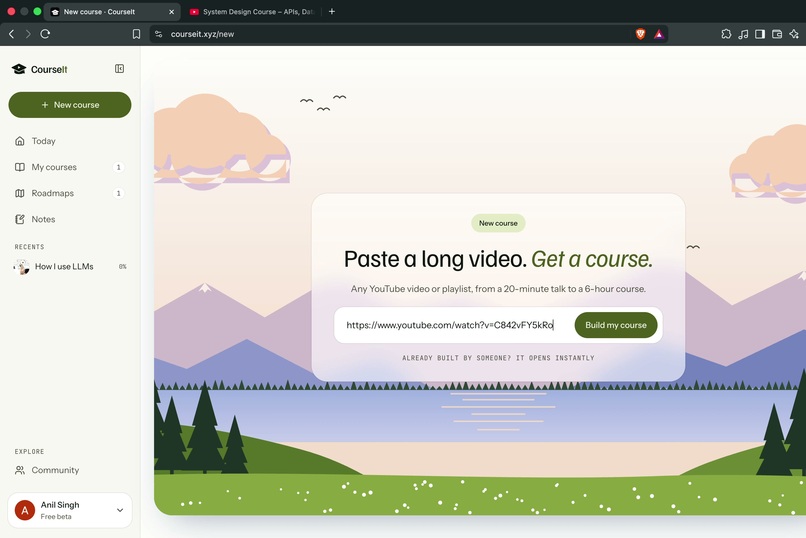Click the 0% progress label
The width and height of the screenshot is (806, 538).
tap(122, 267)
